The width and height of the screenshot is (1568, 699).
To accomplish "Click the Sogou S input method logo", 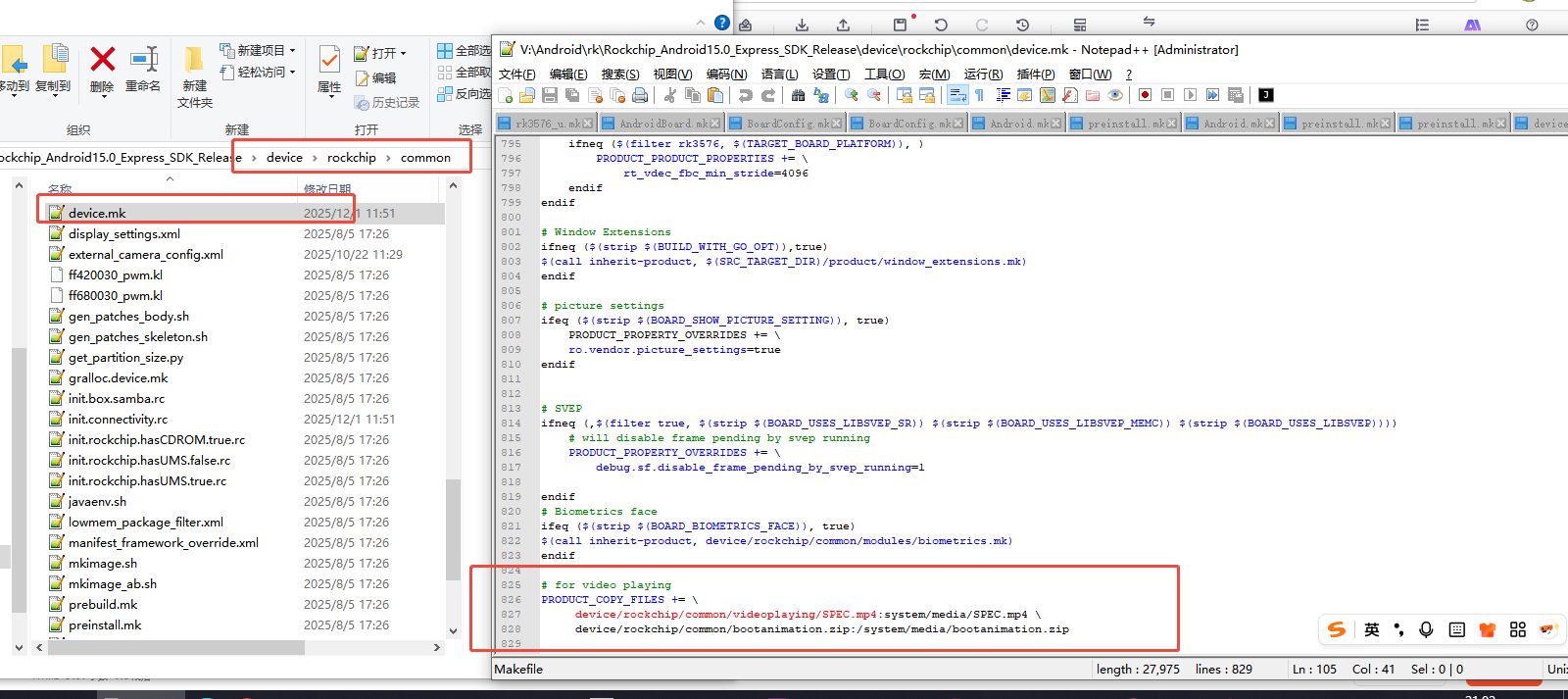I will click(x=1337, y=629).
